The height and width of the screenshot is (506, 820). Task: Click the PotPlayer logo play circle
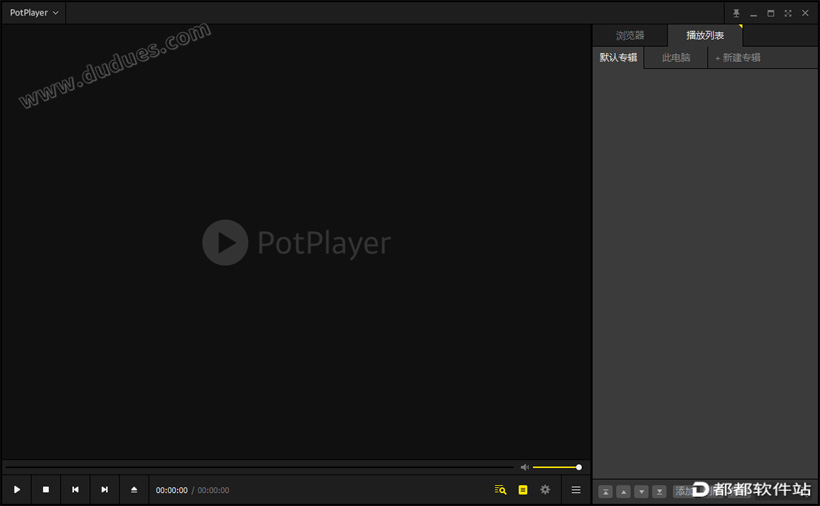(x=225, y=243)
